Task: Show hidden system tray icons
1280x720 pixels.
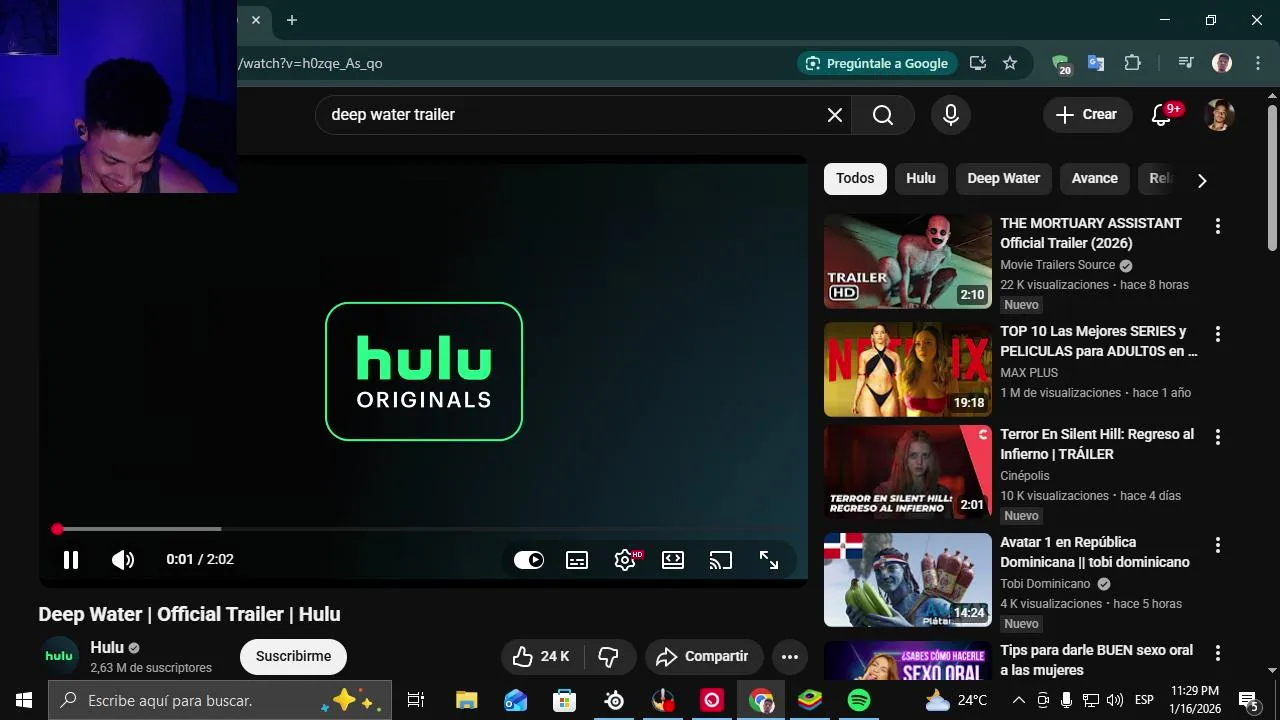Action: pos(1018,700)
